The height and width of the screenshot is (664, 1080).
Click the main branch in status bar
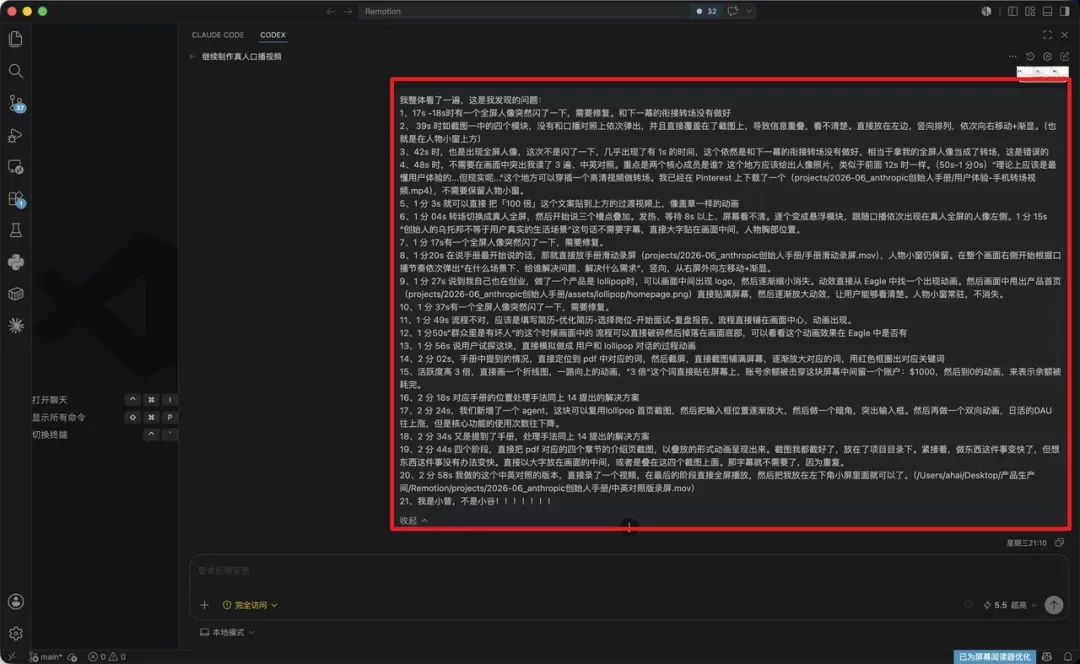[x=45, y=657]
